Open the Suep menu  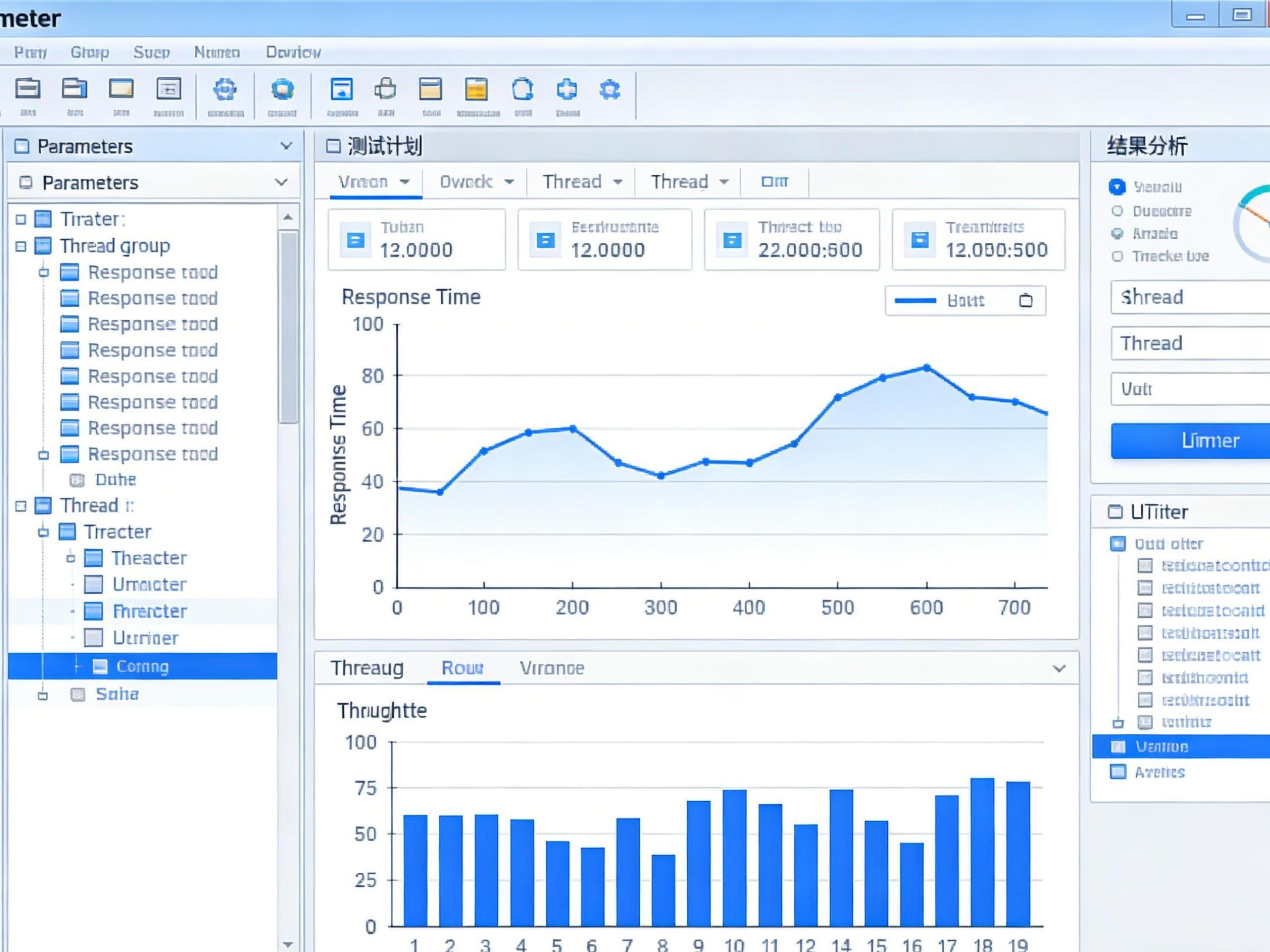pos(151,53)
